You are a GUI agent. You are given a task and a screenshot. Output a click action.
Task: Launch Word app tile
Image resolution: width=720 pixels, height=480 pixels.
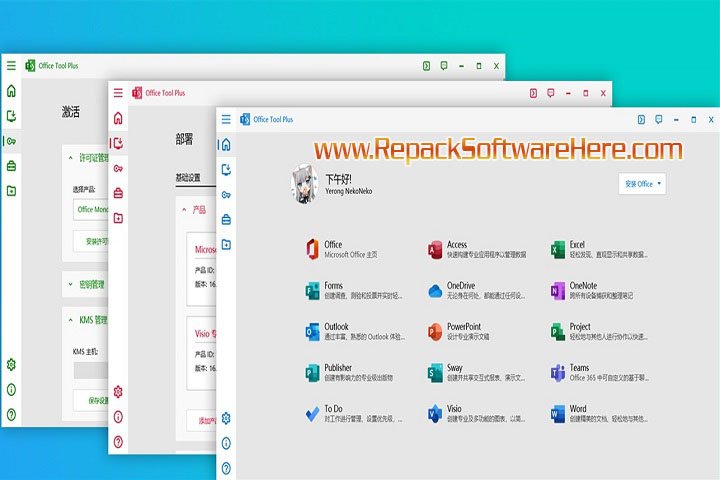(x=599, y=413)
